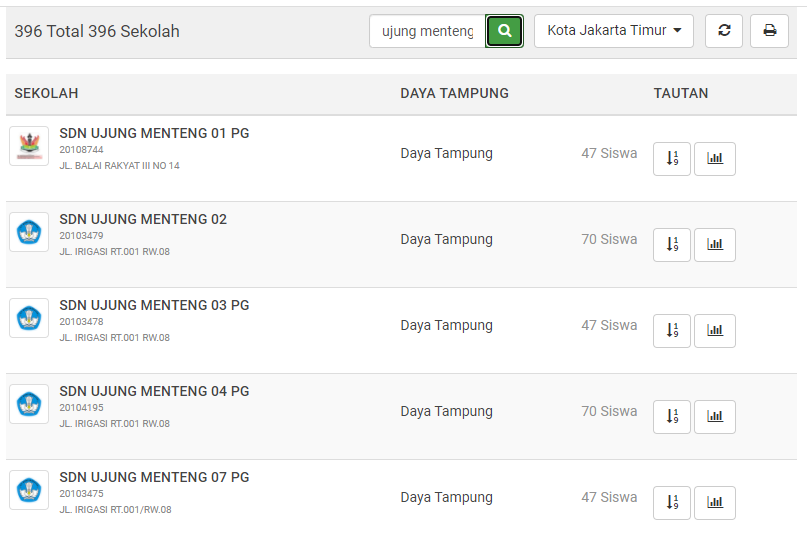Select the school ID 20108744
The height and width of the screenshot is (548, 807).
point(81,150)
